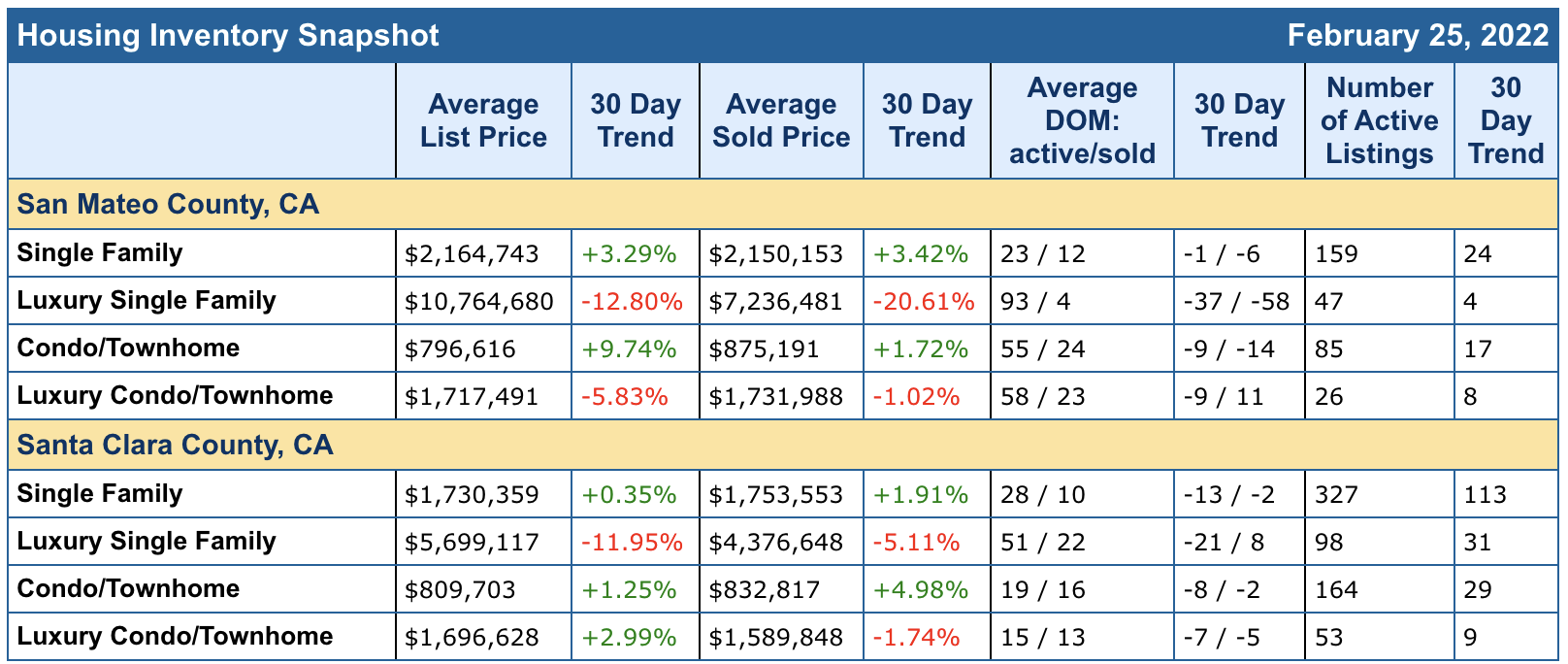Click the $10,764,680 list price cell

tap(479, 302)
